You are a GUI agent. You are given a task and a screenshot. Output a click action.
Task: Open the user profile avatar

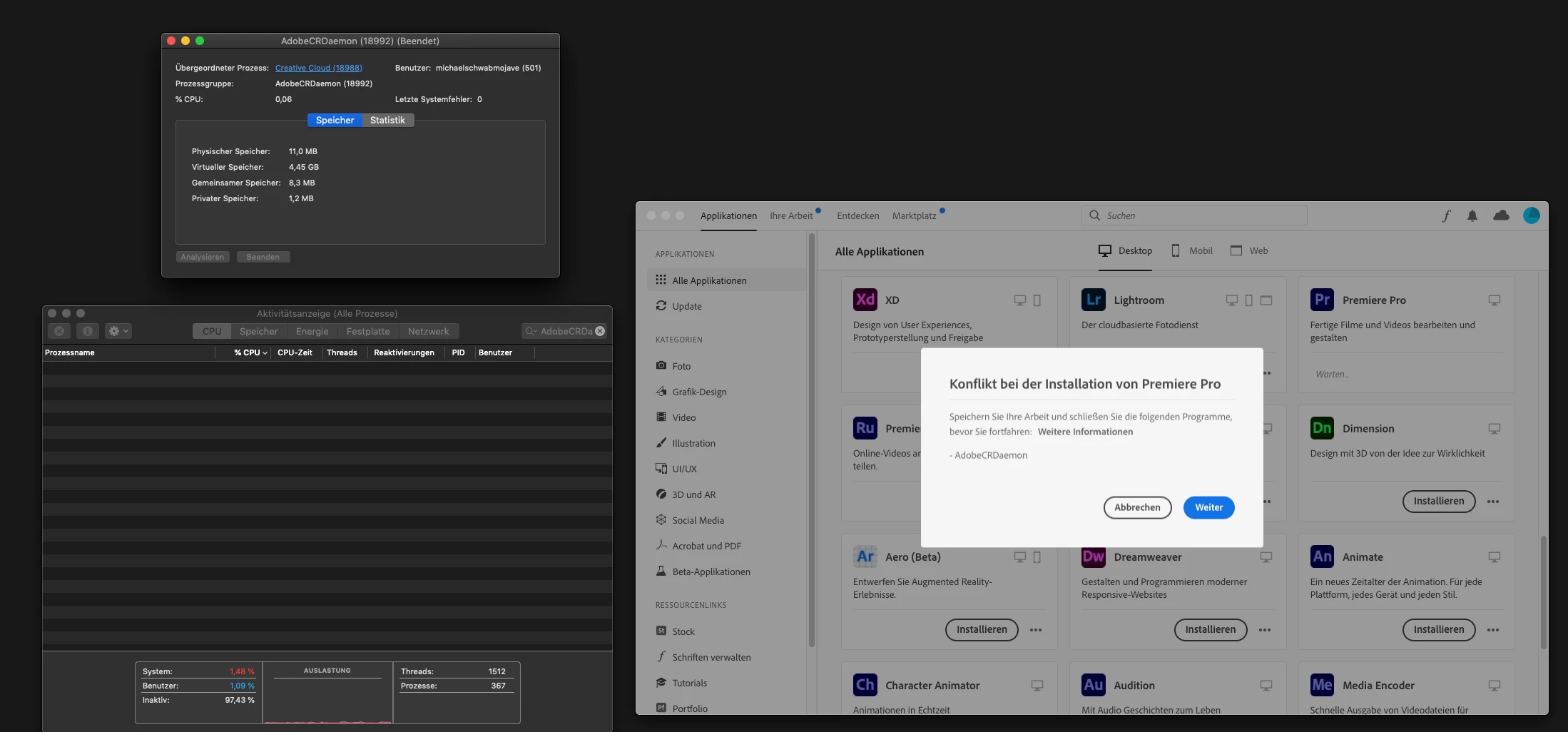click(x=1531, y=215)
